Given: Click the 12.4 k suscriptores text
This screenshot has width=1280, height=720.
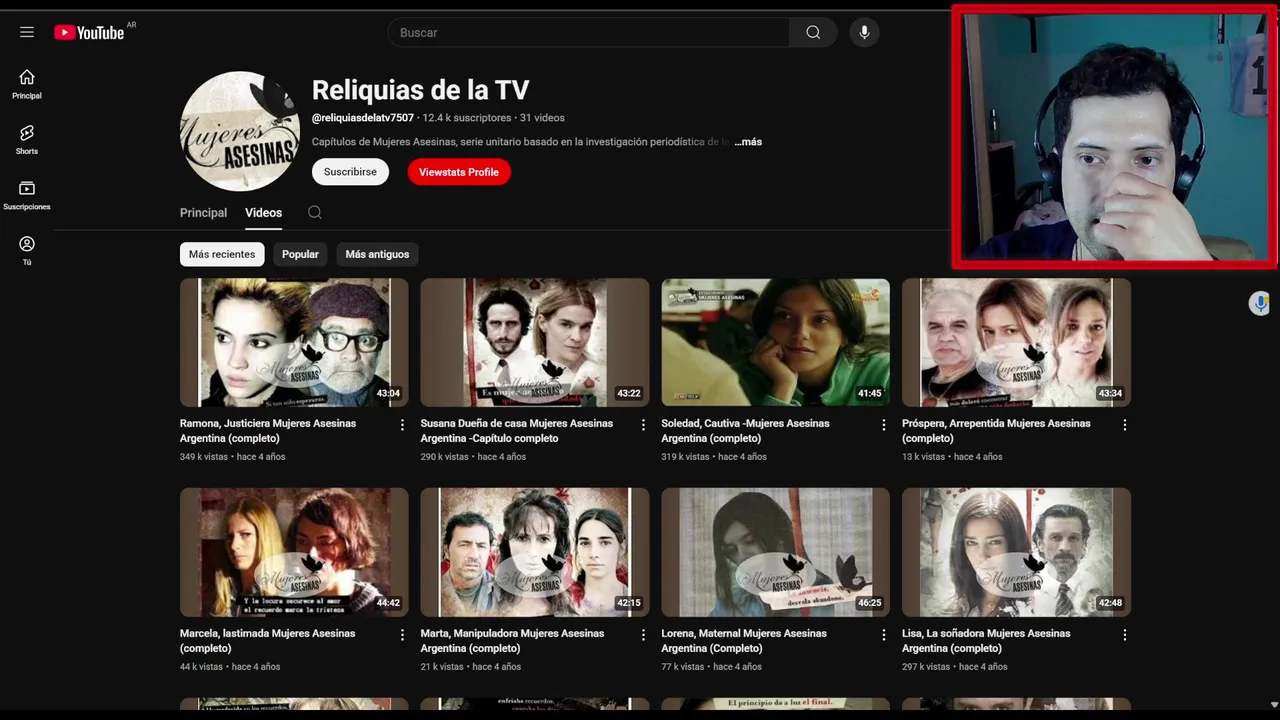Looking at the screenshot, I should coord(466,118).
